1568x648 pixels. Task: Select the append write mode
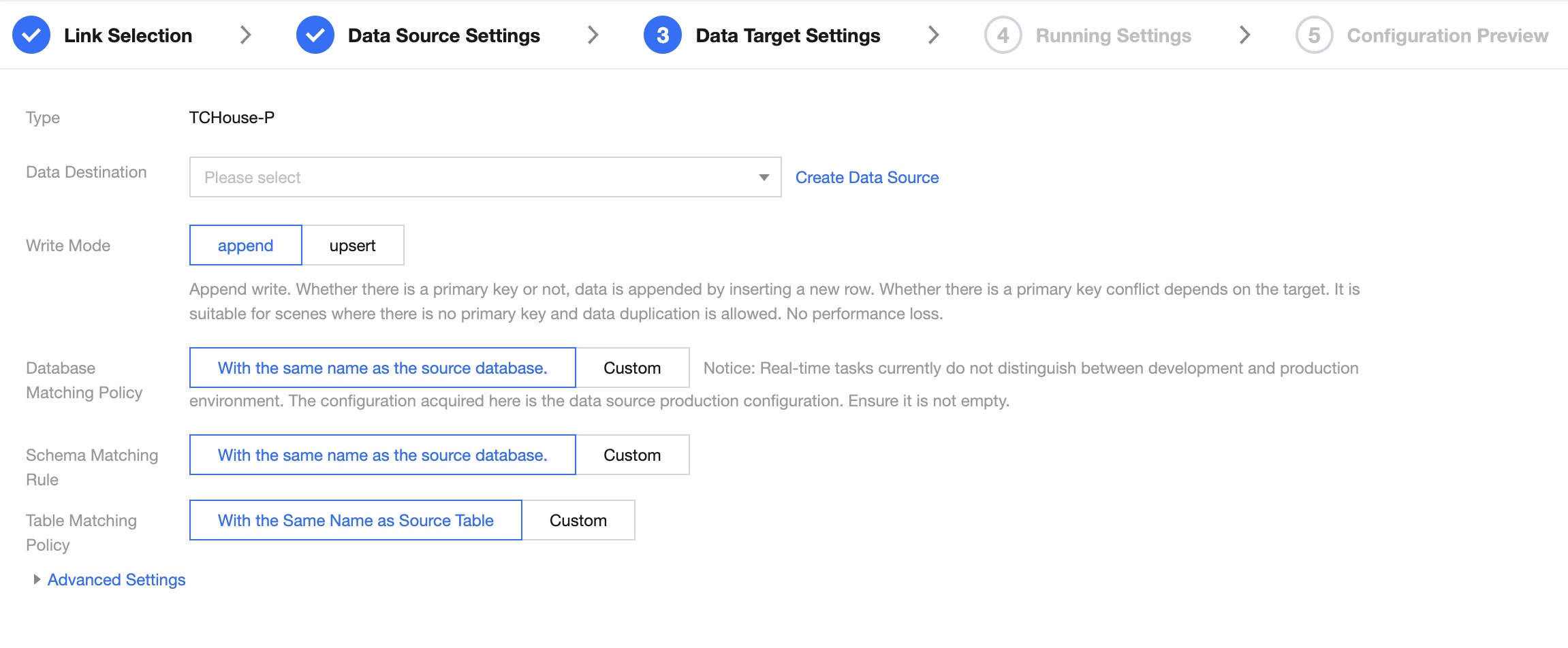[245, 246]
